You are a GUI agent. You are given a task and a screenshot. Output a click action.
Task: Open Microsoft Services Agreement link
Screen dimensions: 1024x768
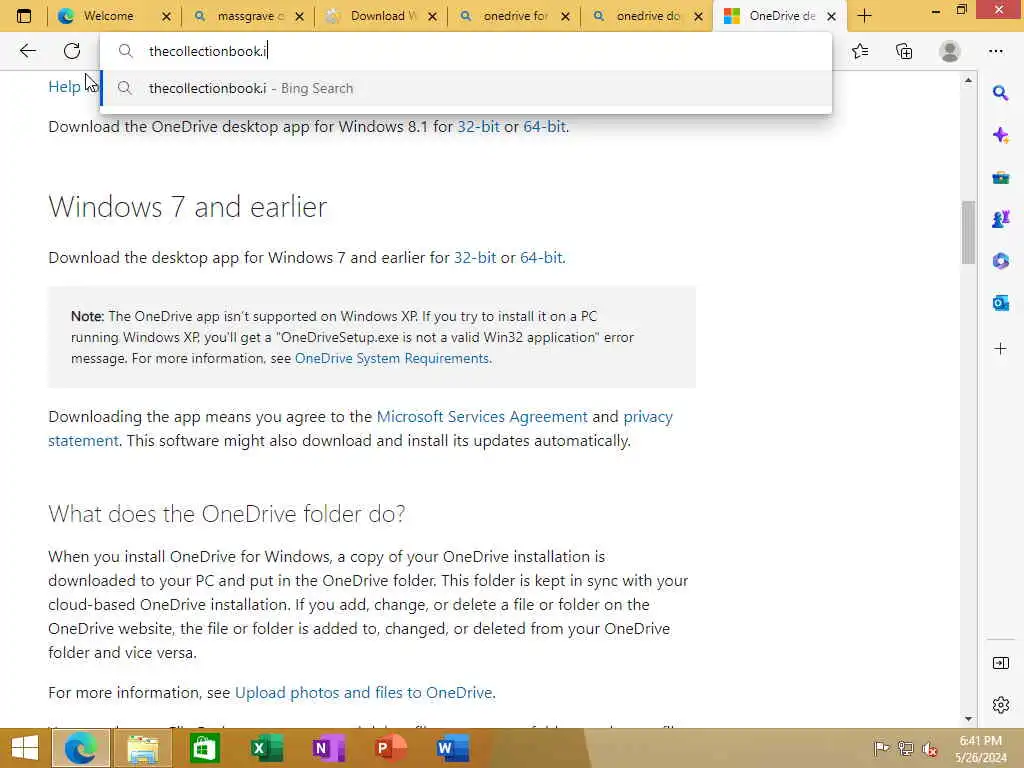coord(482,417)
